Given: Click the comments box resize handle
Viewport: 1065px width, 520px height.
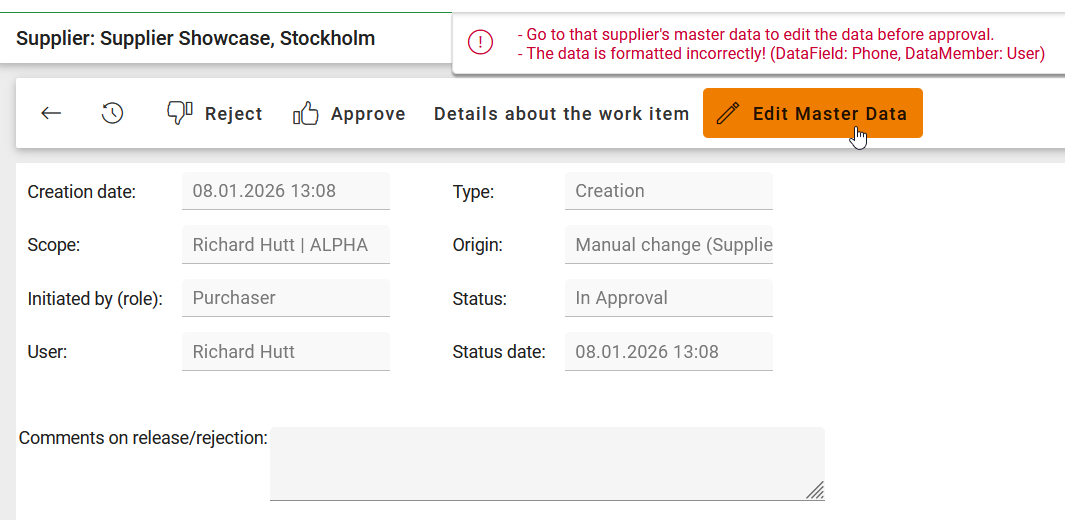Looking at the screenshot, I should (815, 489).
